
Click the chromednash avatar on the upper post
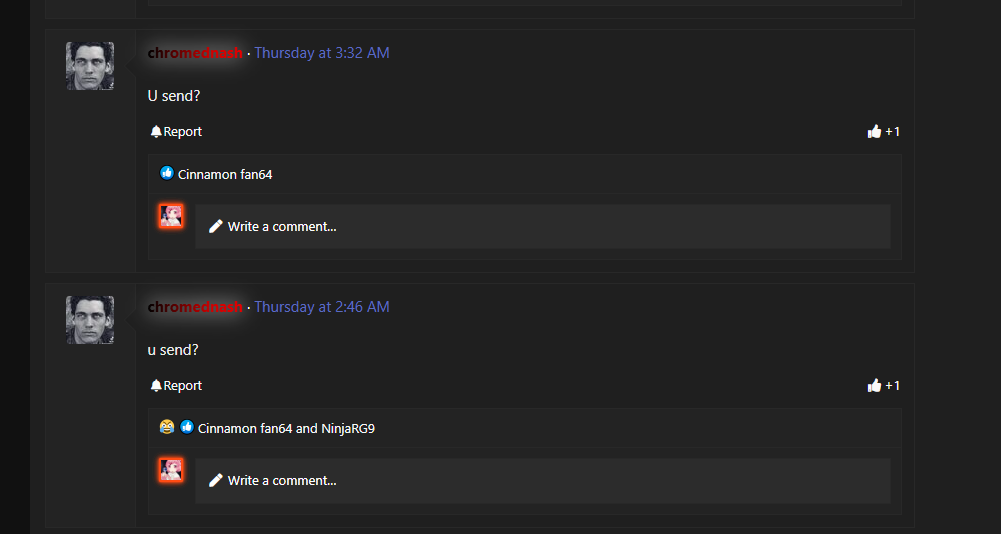point(90,66)
